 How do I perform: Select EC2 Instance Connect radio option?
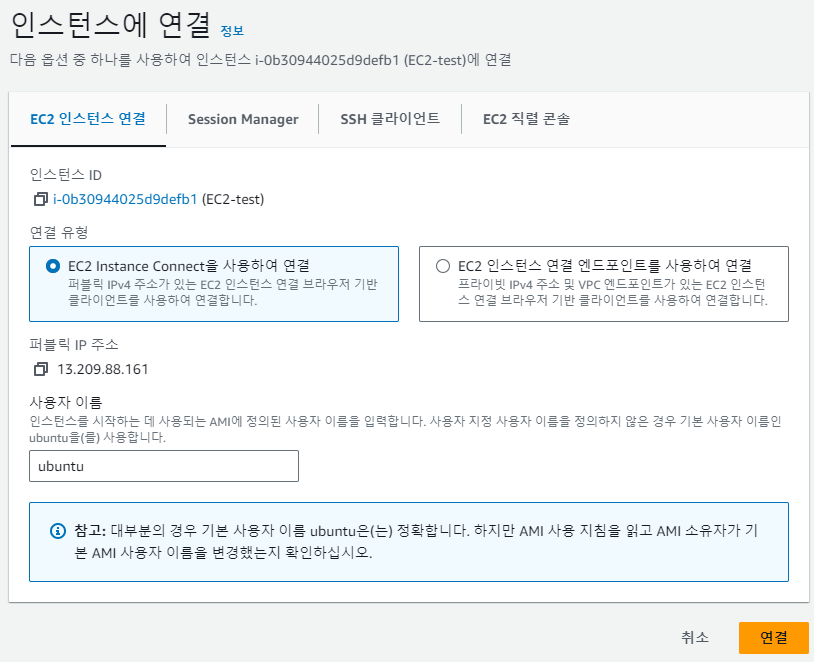pos(52,266)
